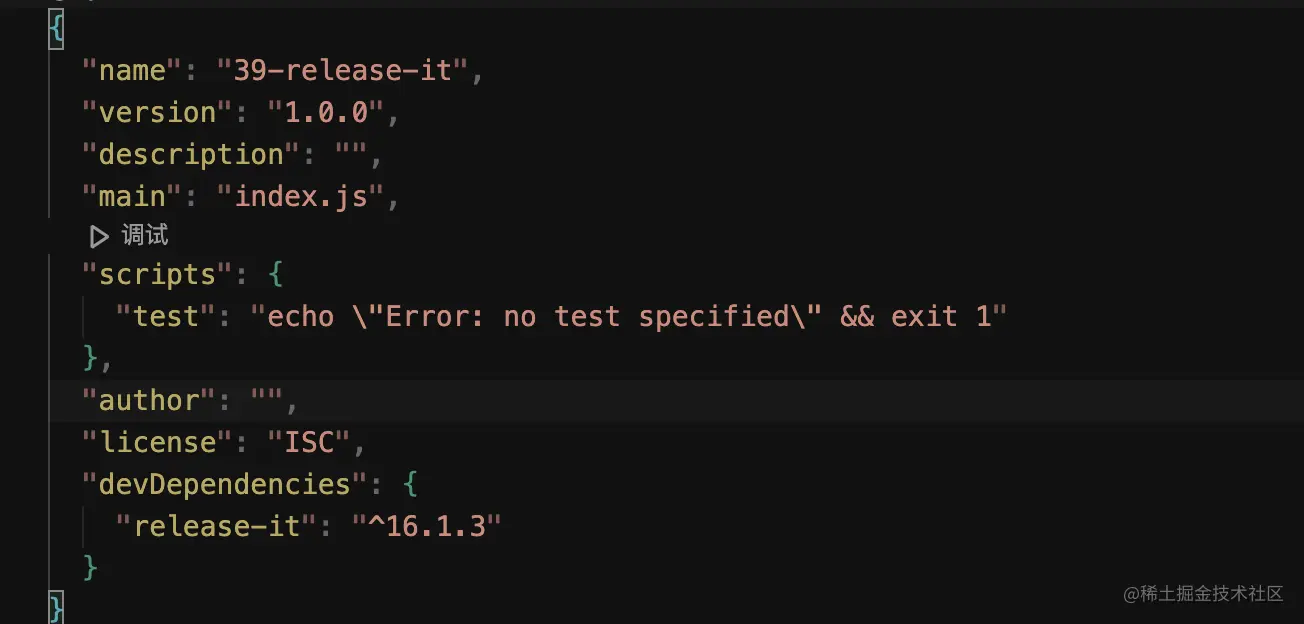The height and width of the screenshot is (624, 1304).
Task: Click the opening brace after "devDependencies"
Action: tap(410, 485)
